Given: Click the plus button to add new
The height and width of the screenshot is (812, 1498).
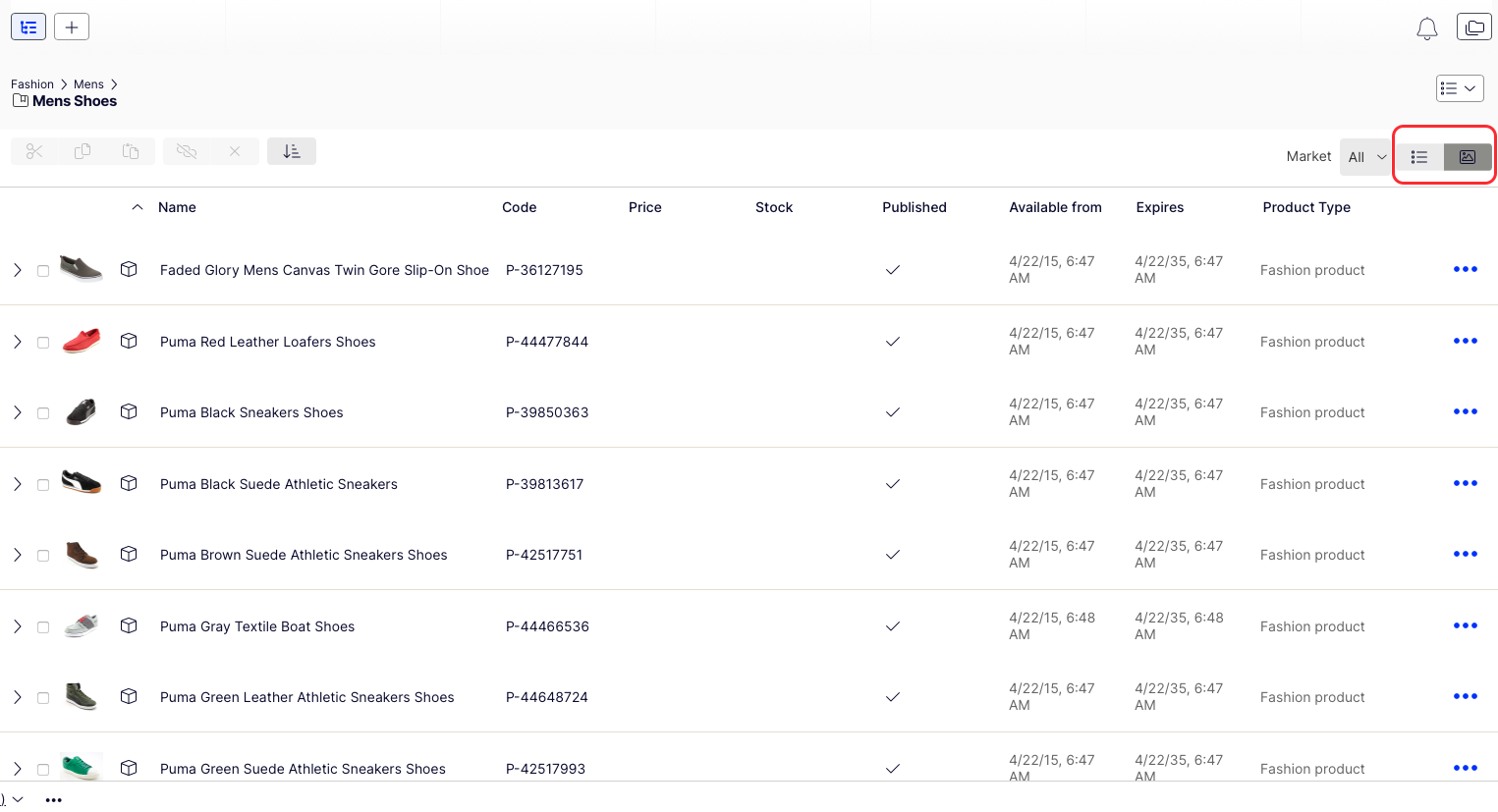Looking at the screenshot, I should click(72, 27).
